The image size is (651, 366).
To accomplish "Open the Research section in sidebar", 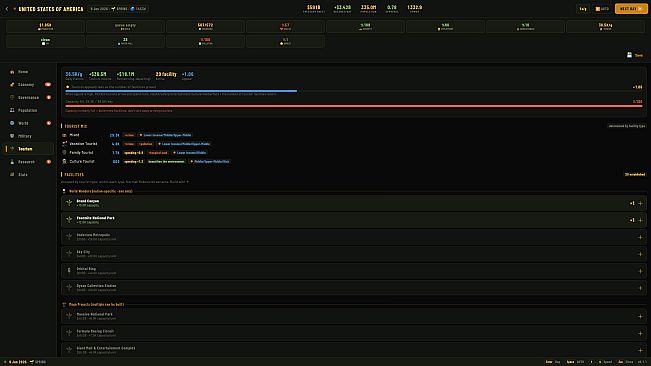I will (29, 162).
